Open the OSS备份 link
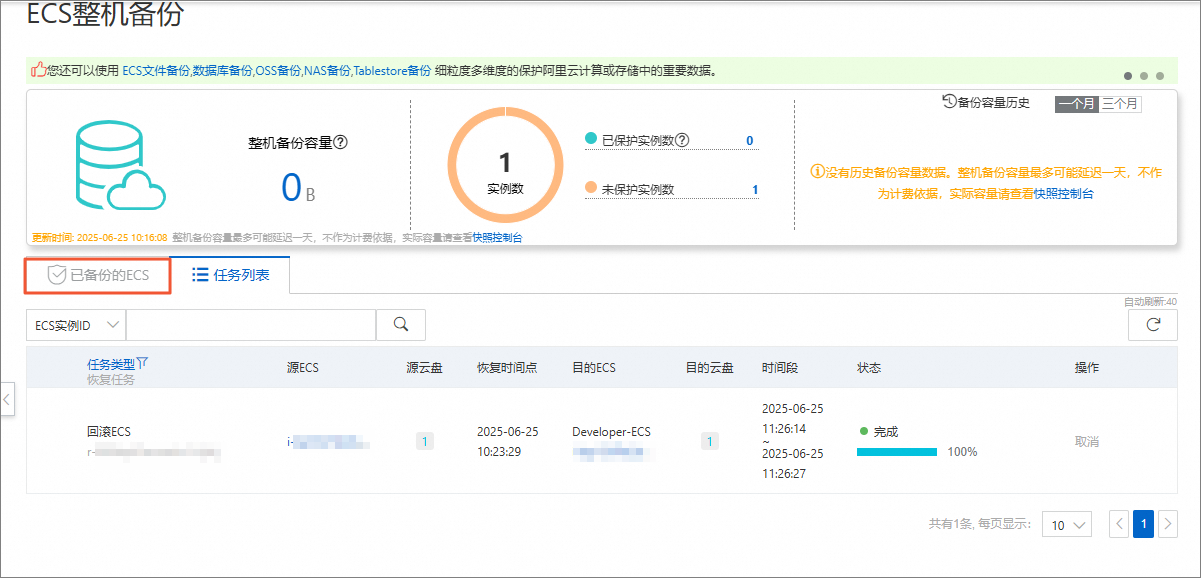The image size is (1201, 578). 279,71
